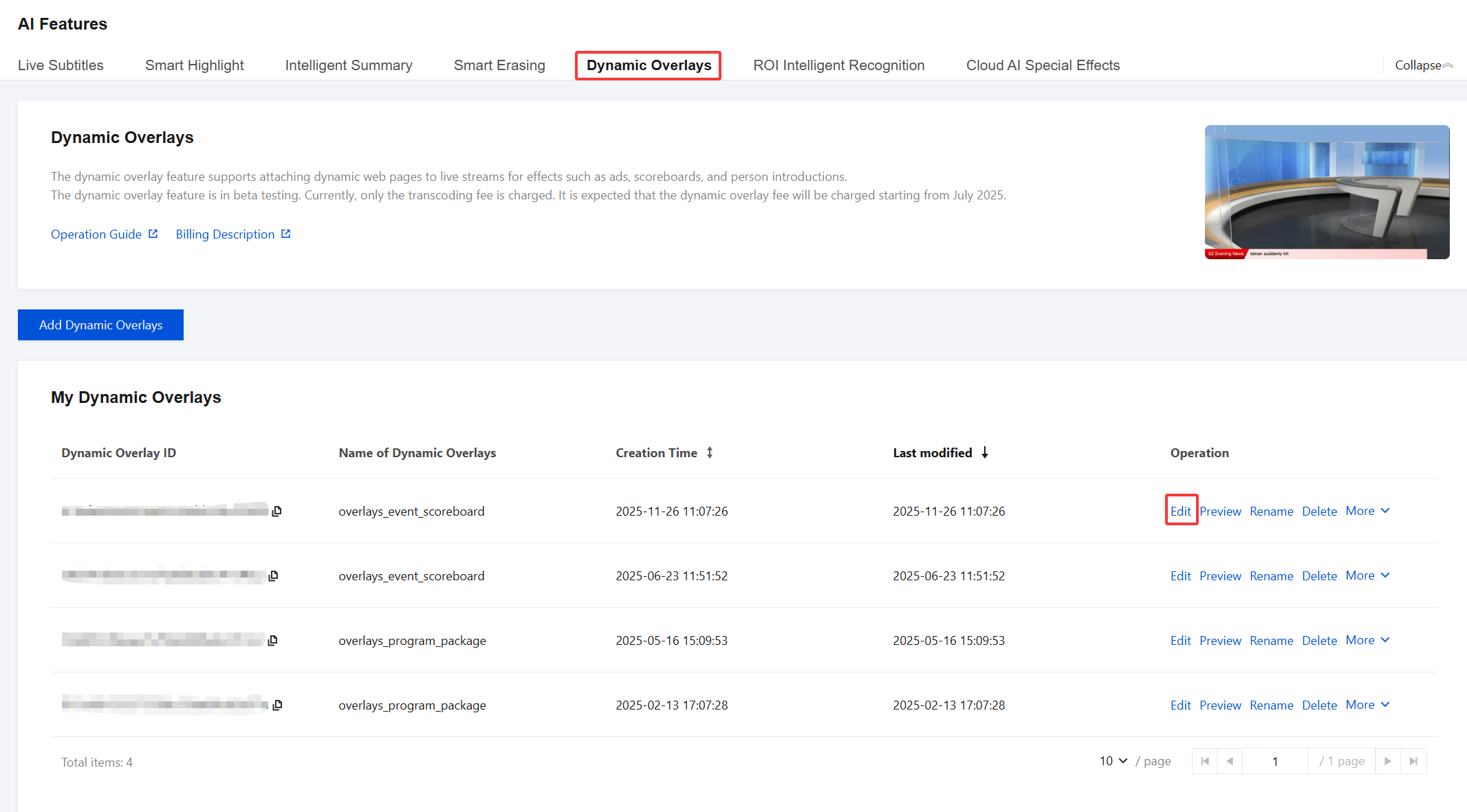The height and width of the screenshot is (812, 1467).
Task: Open ROI Intelligent Recognition tab
Action: [x=838, y=65]
